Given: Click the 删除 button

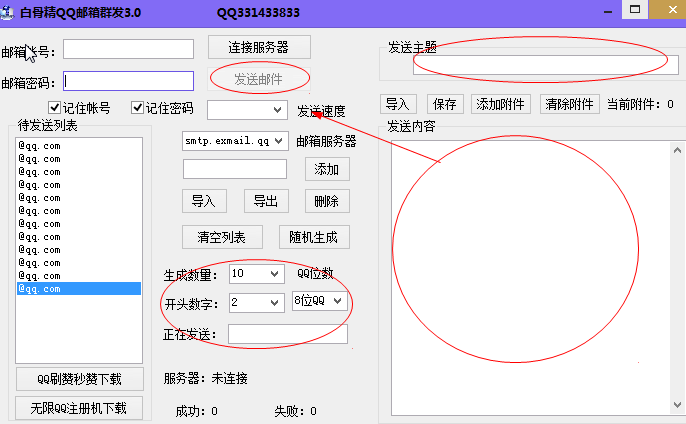Looking at the screenshot, I should click(327, 201).
